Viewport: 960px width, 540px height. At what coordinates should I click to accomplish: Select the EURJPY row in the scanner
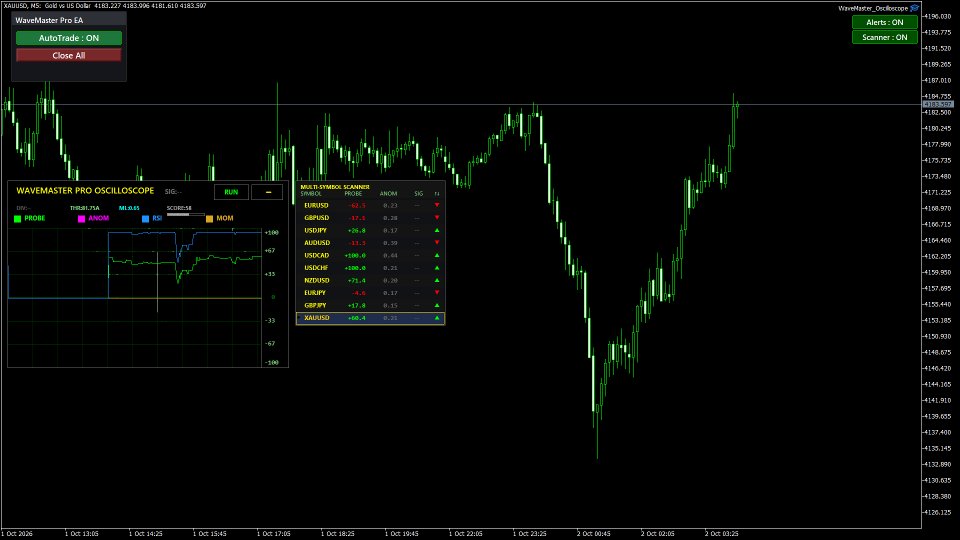click(370, 293)
